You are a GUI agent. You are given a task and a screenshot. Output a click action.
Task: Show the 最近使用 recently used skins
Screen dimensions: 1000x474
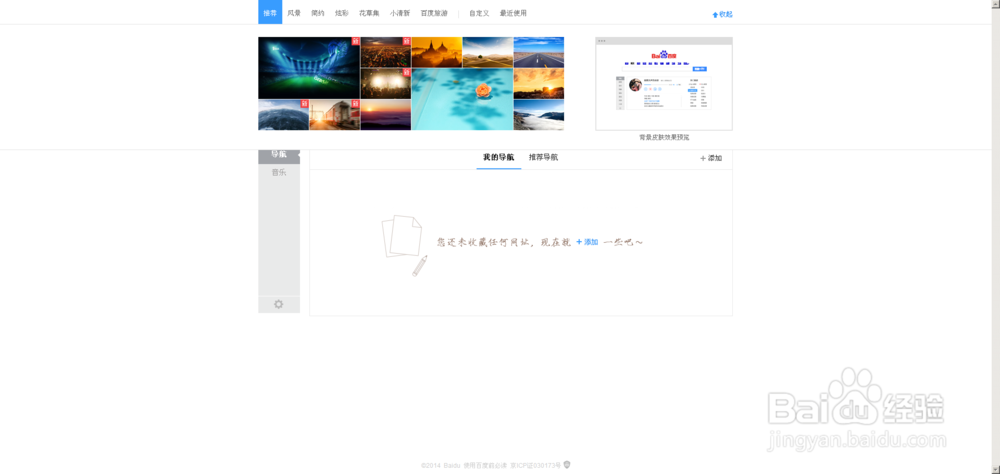tap(513, 13)
